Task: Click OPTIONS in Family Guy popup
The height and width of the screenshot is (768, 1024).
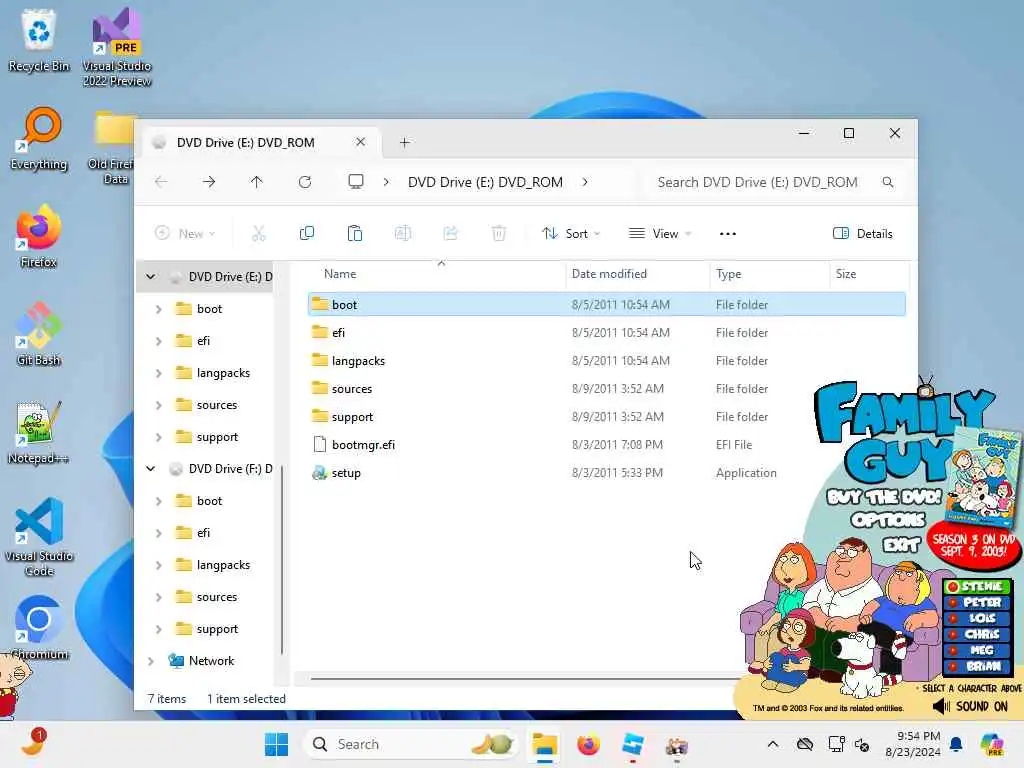Action: click(x=888, y=520)
